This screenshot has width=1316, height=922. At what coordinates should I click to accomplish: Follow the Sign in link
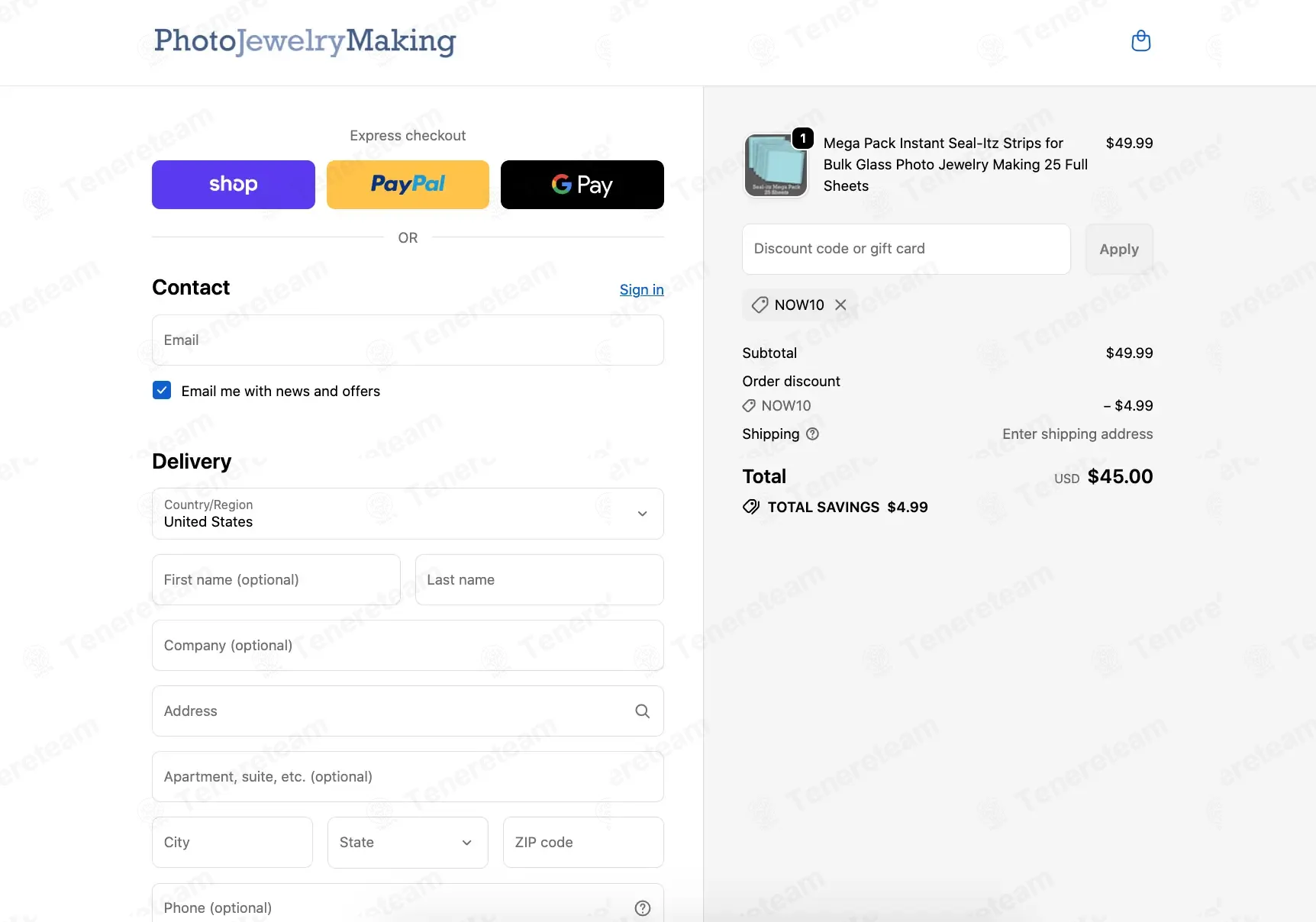pyautogui.click(x=641, y=289)
